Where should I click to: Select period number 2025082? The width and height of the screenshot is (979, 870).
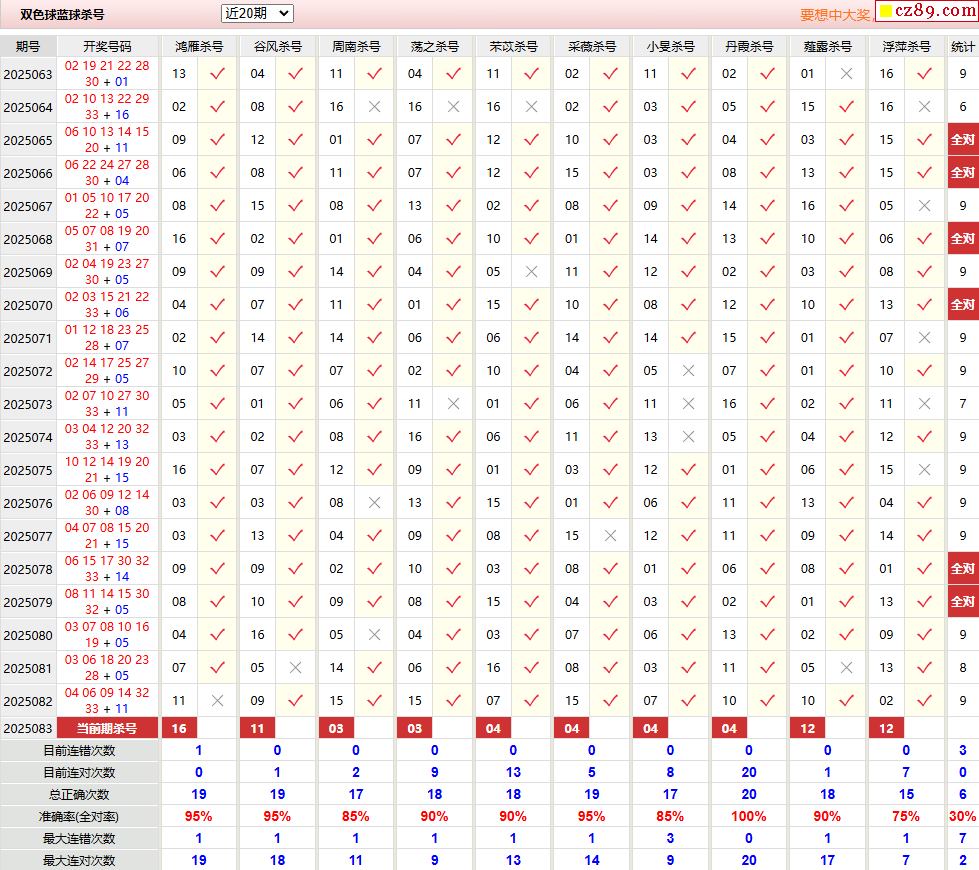click(28, 701)
